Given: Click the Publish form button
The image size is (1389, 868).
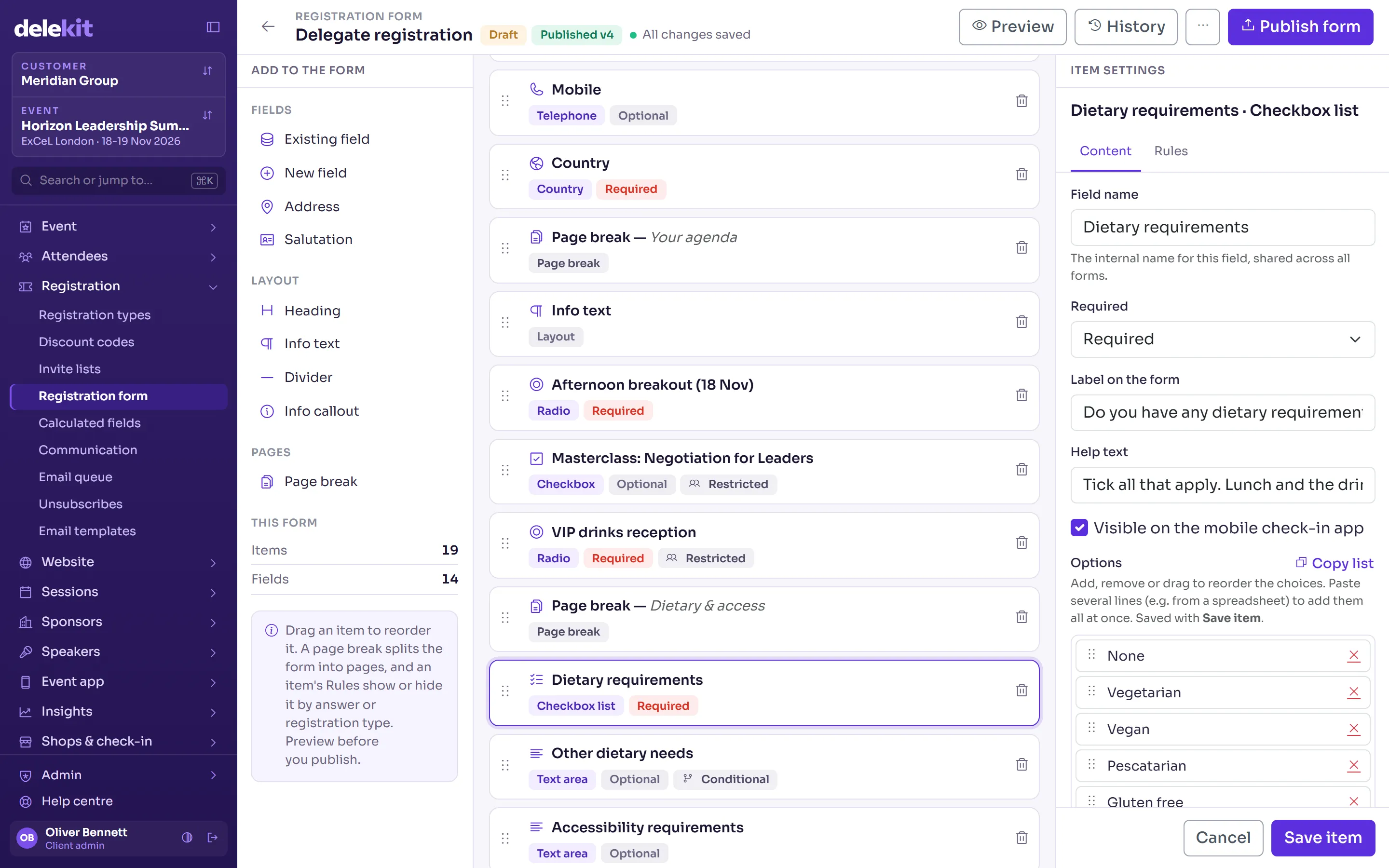Looking at the screenshot, I should click(1300, 27).
